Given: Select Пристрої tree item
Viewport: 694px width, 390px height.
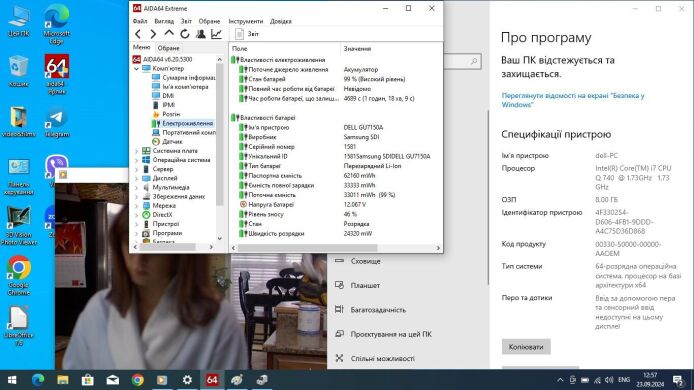Looking at the screenshot, I should [x=161, y=224].
